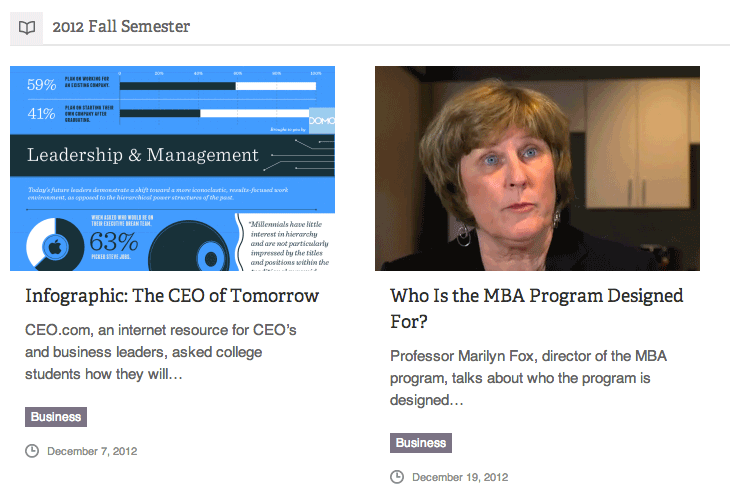Click the open book icon beside 2012 Fall Semester
The width and height of the screenshot is (741, 496).
click(26, 27)
